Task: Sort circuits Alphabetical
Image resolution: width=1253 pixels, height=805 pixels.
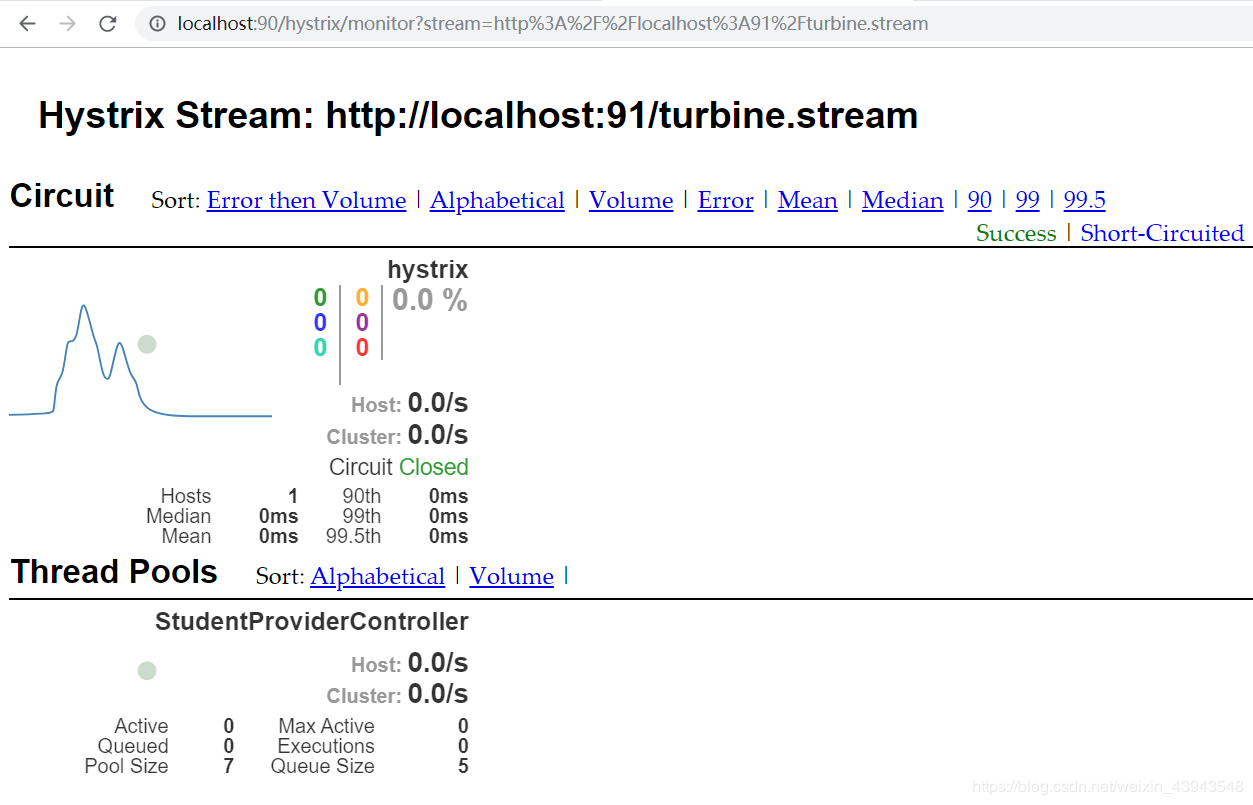Action: tap(497, 201)
